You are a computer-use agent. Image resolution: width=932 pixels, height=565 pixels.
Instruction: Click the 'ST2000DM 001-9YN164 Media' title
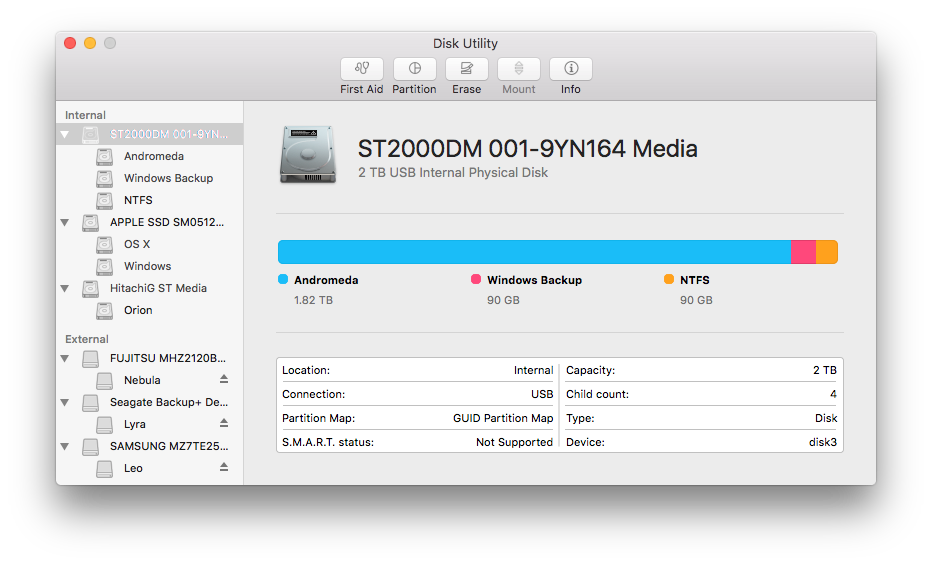527,149
